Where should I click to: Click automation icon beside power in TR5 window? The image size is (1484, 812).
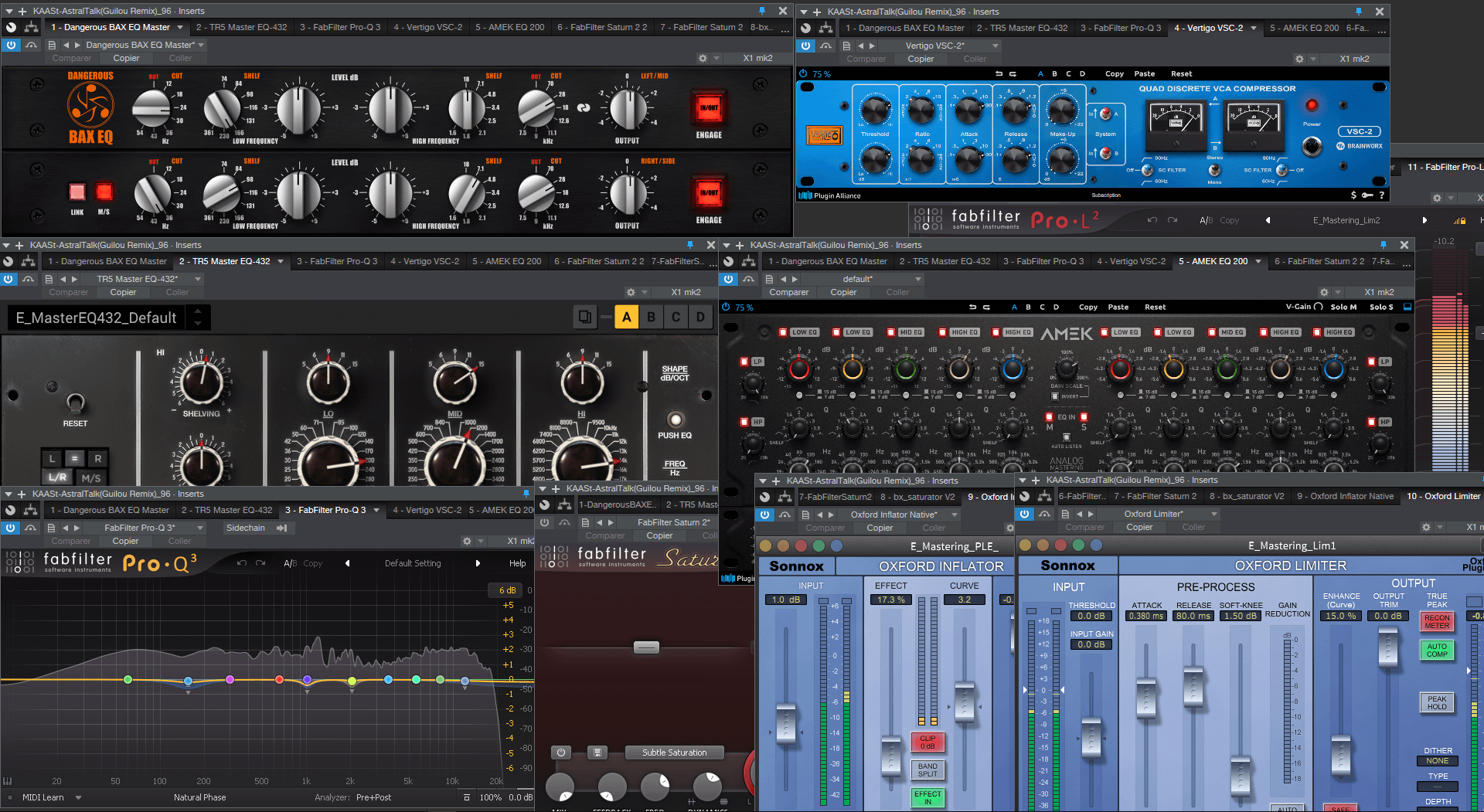pos(28,279)
